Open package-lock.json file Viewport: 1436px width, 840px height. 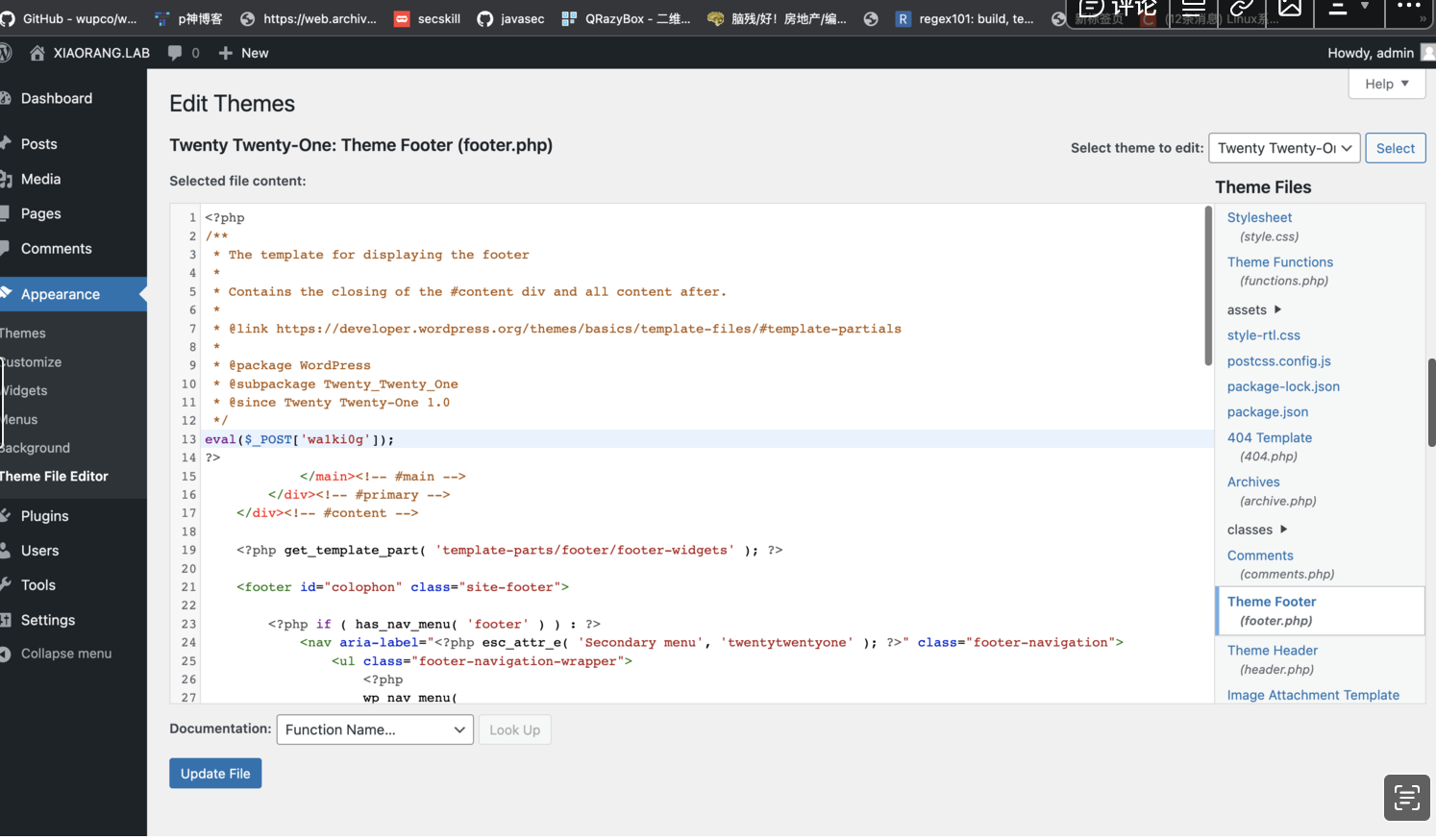pyautogui.click(x=1283, y=386)
